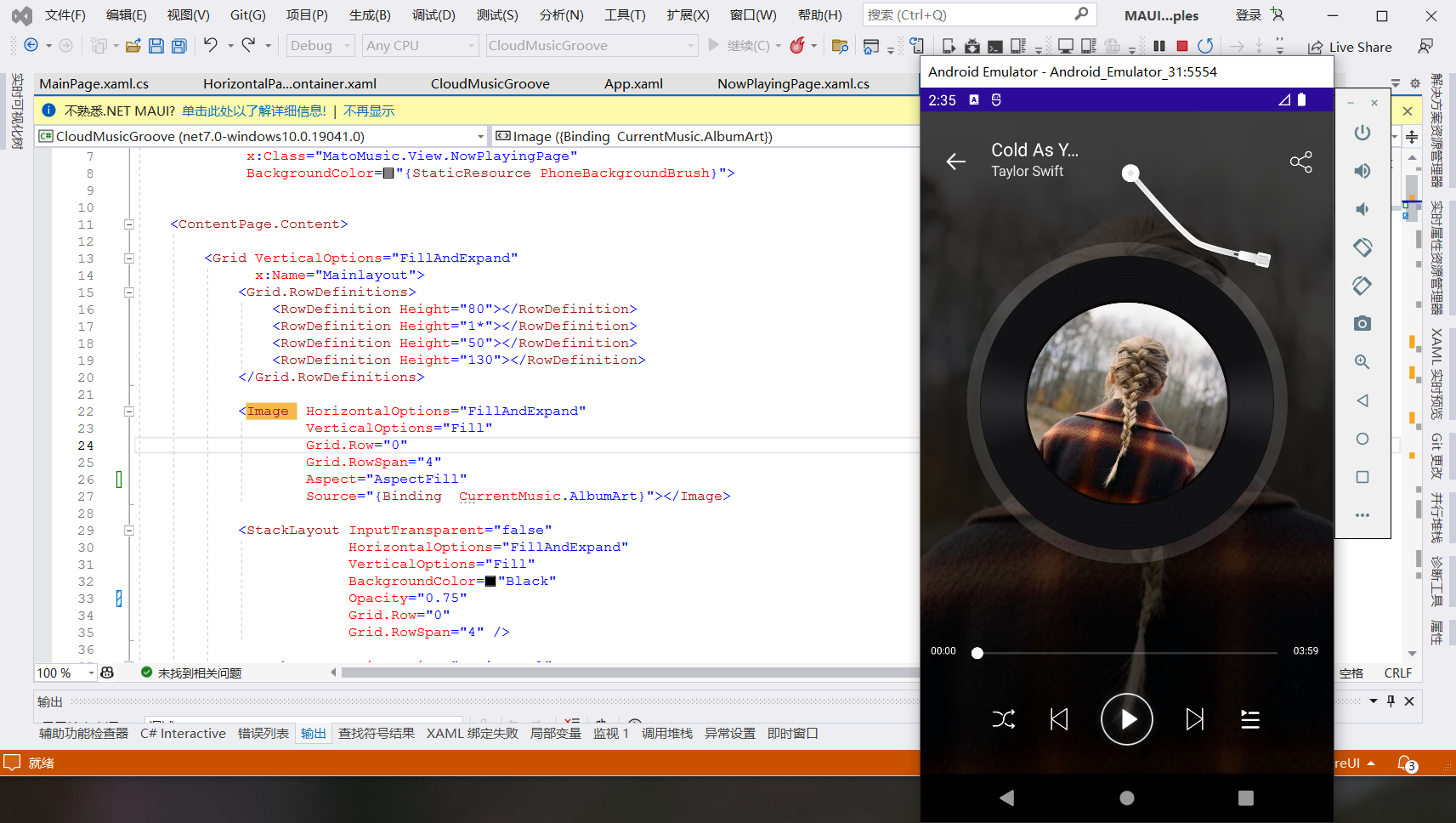
Task: Click the emulator power button
Action: click(1362, 133)
